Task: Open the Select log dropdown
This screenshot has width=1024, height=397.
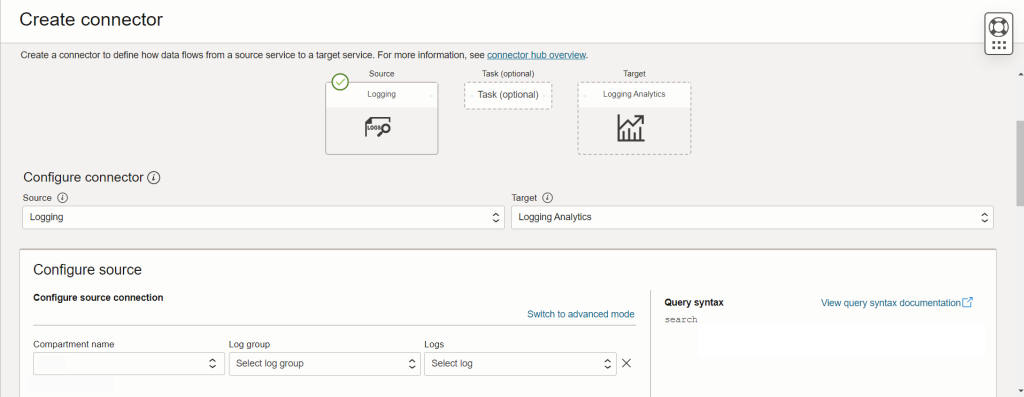Action: click(x=520, y=364)
